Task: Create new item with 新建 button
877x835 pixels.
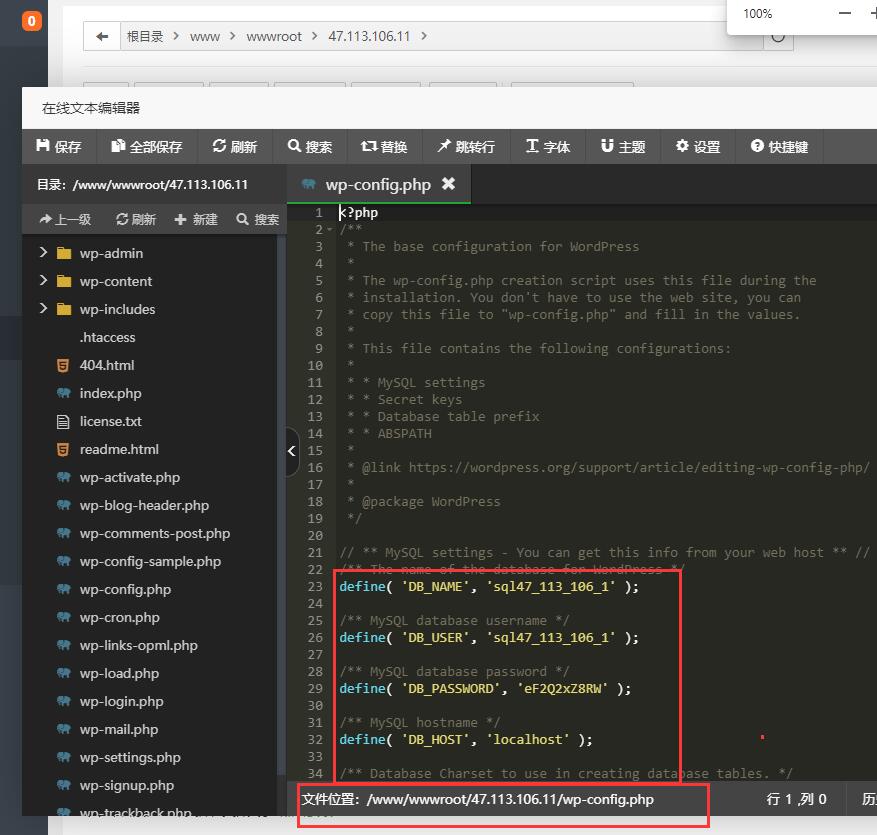Action: (196, 219)
